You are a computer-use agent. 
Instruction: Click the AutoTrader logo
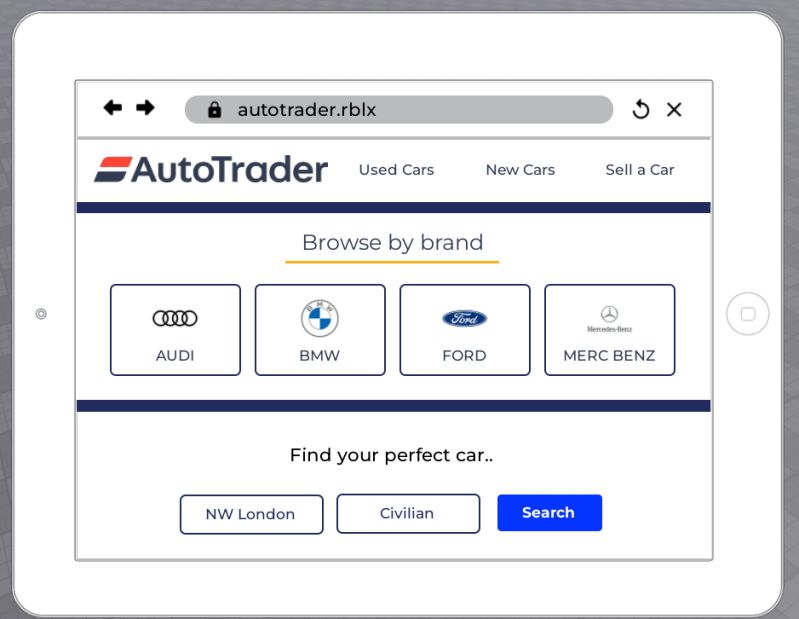pyautogui.click(x=211, y=169)
